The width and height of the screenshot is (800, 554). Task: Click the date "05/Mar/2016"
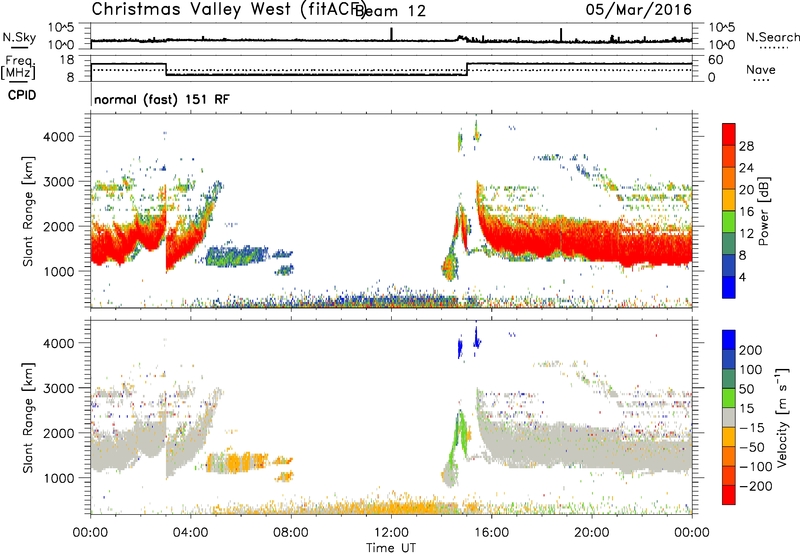click(x=639, y=10)
